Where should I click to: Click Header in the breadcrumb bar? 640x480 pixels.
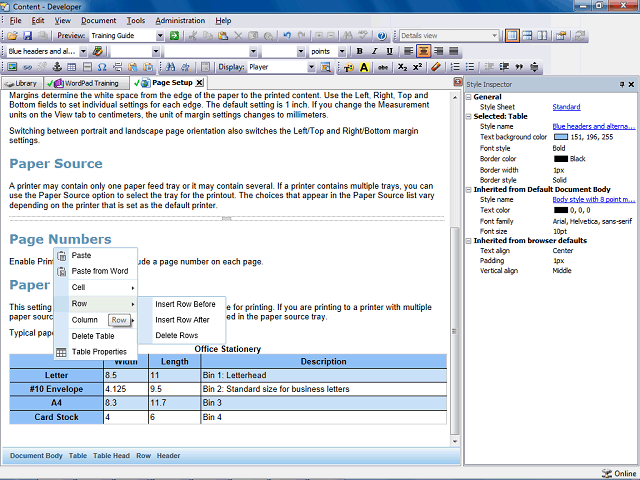(x=168, y=456)
